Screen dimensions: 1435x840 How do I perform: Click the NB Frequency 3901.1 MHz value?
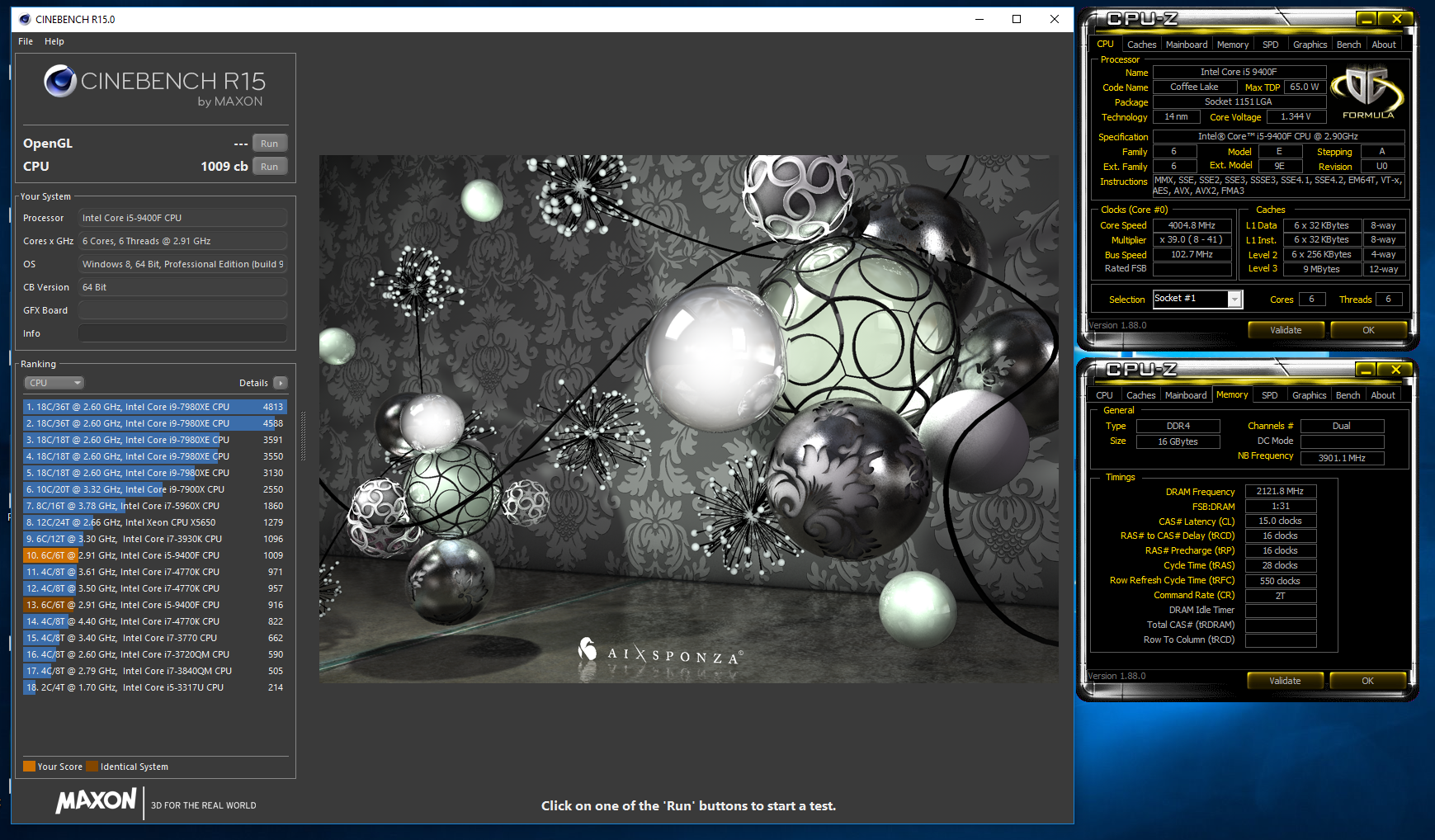tap(1342, 458)
